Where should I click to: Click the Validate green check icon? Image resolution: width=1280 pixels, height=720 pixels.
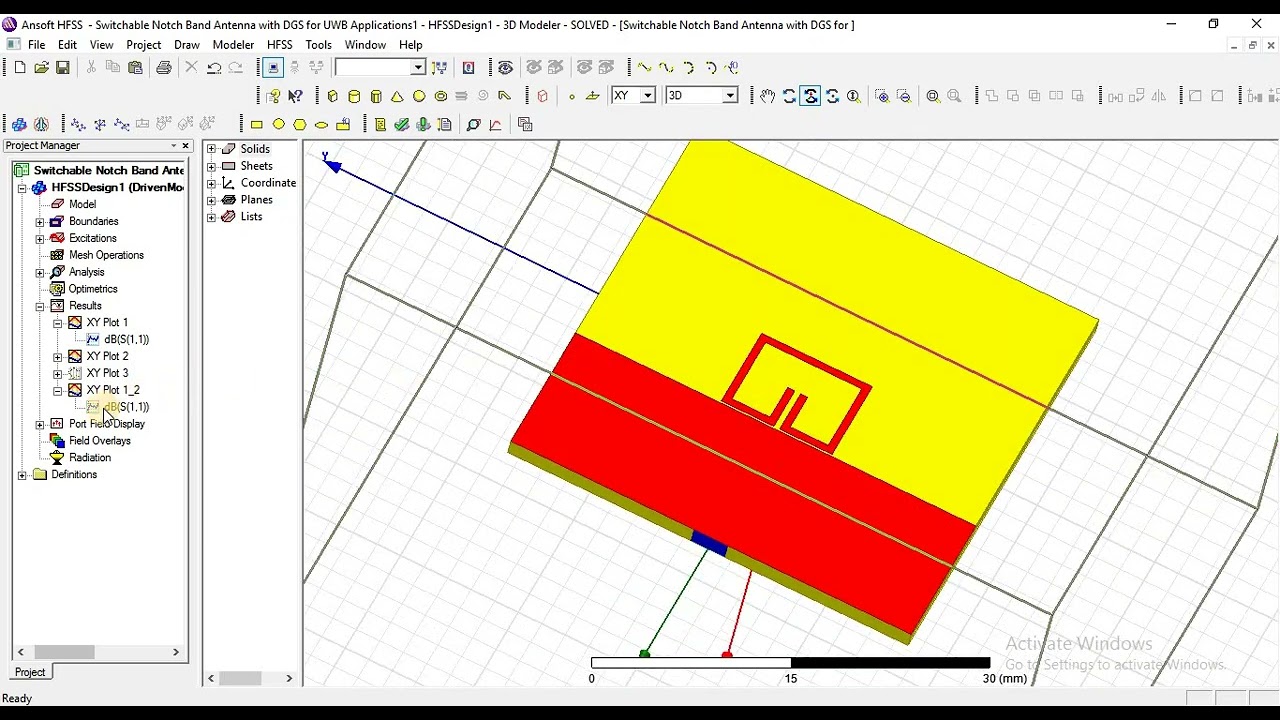(x=402, y=124)
